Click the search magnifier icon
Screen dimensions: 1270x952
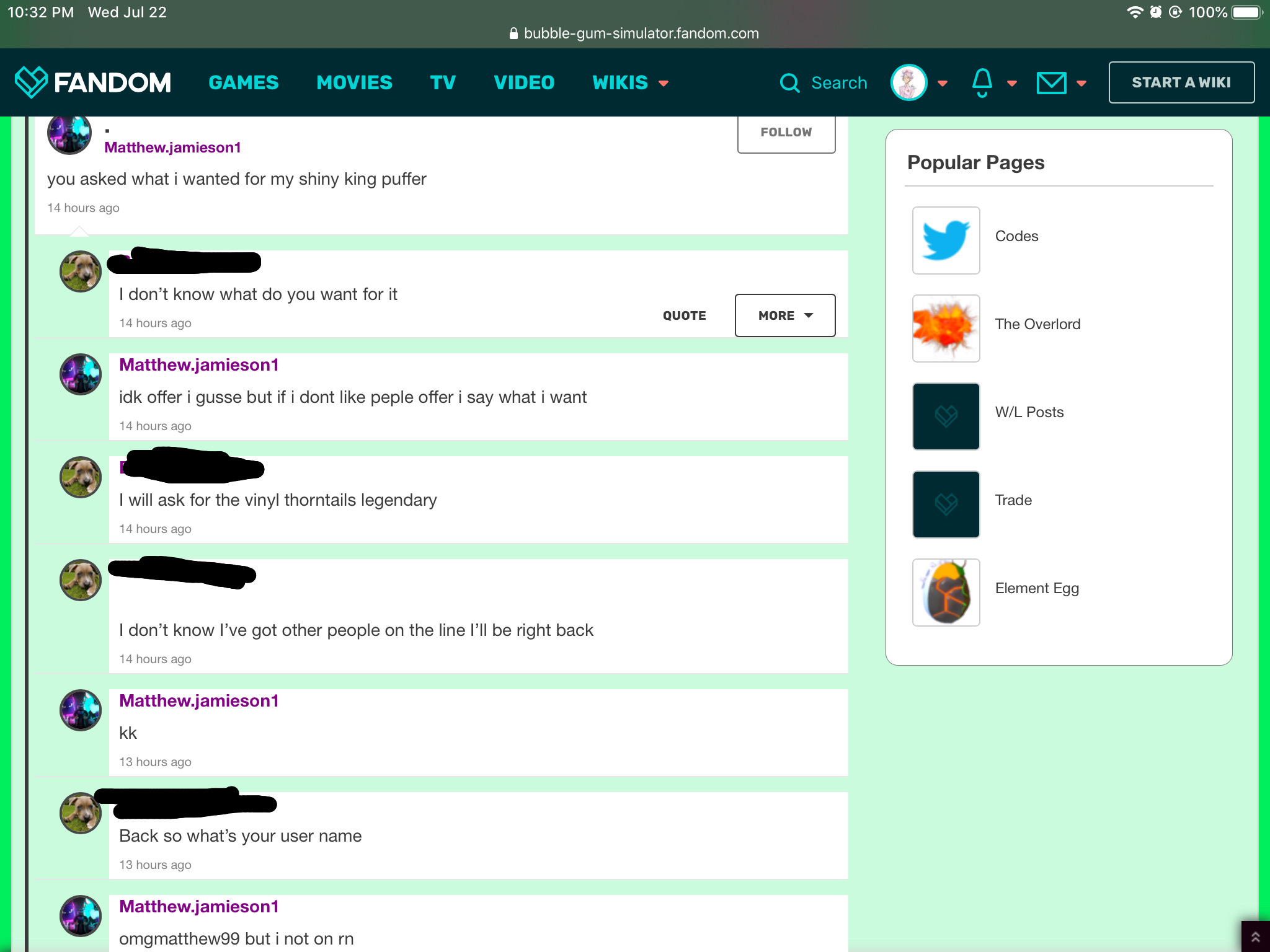click(x=789, y=82)
